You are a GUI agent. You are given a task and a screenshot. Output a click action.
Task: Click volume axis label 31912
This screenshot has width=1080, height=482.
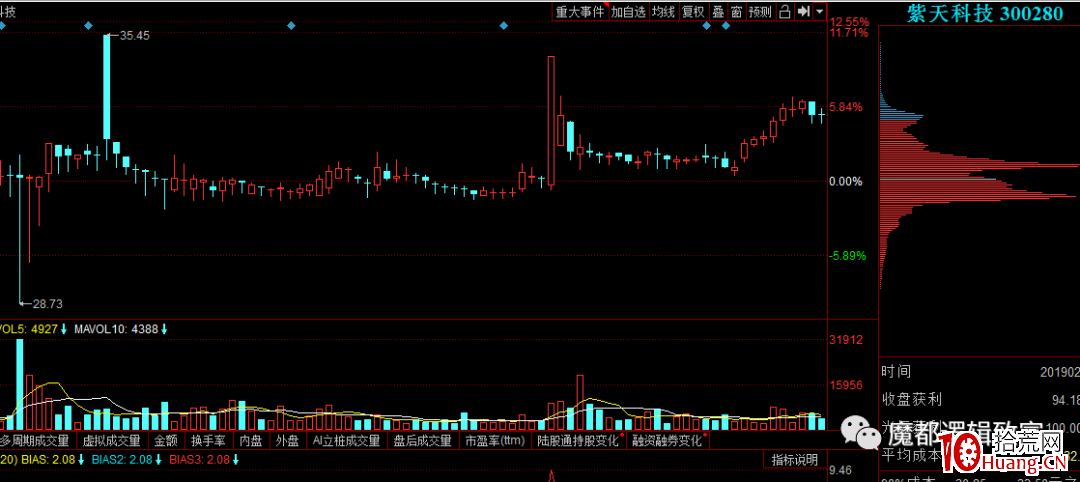click(x=846, y=339)
